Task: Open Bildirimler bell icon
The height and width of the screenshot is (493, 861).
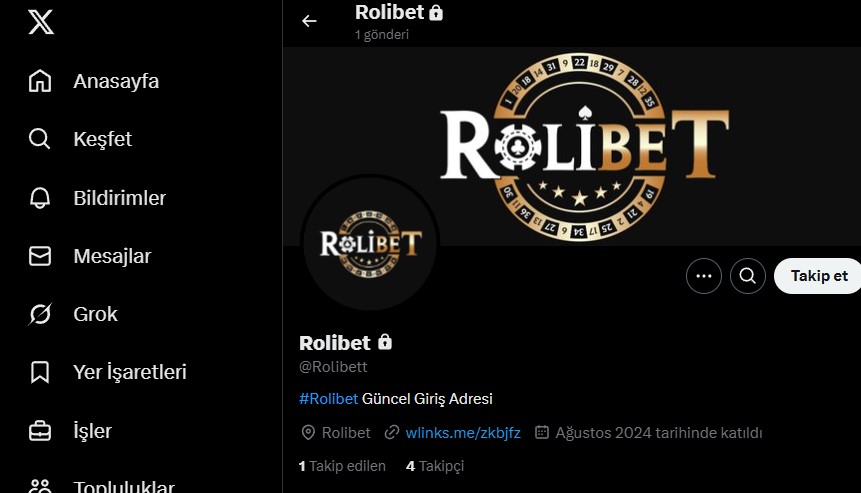Action: click(x=40, y=198)
